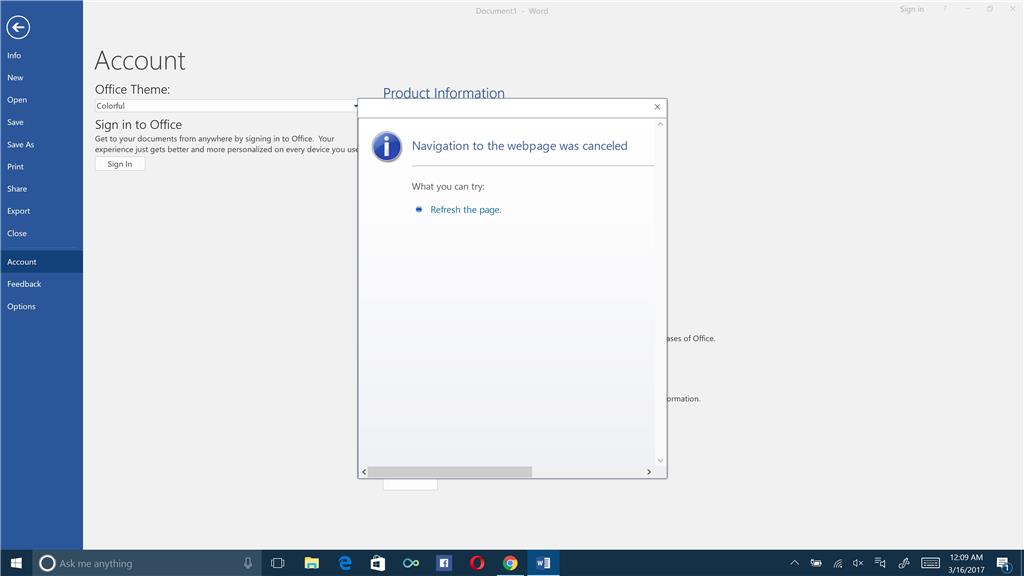Open the Export section
Screen dimensions: 1024x576
[x=17, y=211]
